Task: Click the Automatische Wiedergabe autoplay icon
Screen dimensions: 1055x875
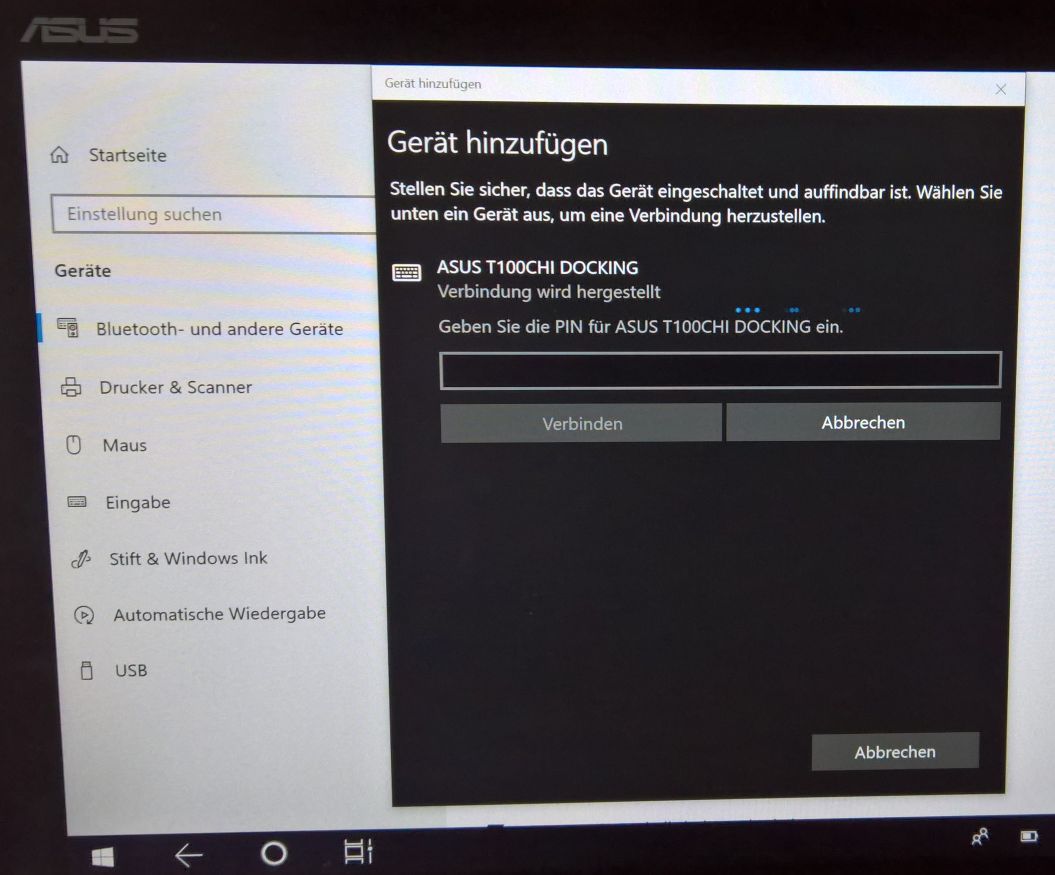Action: coord(84,615)
